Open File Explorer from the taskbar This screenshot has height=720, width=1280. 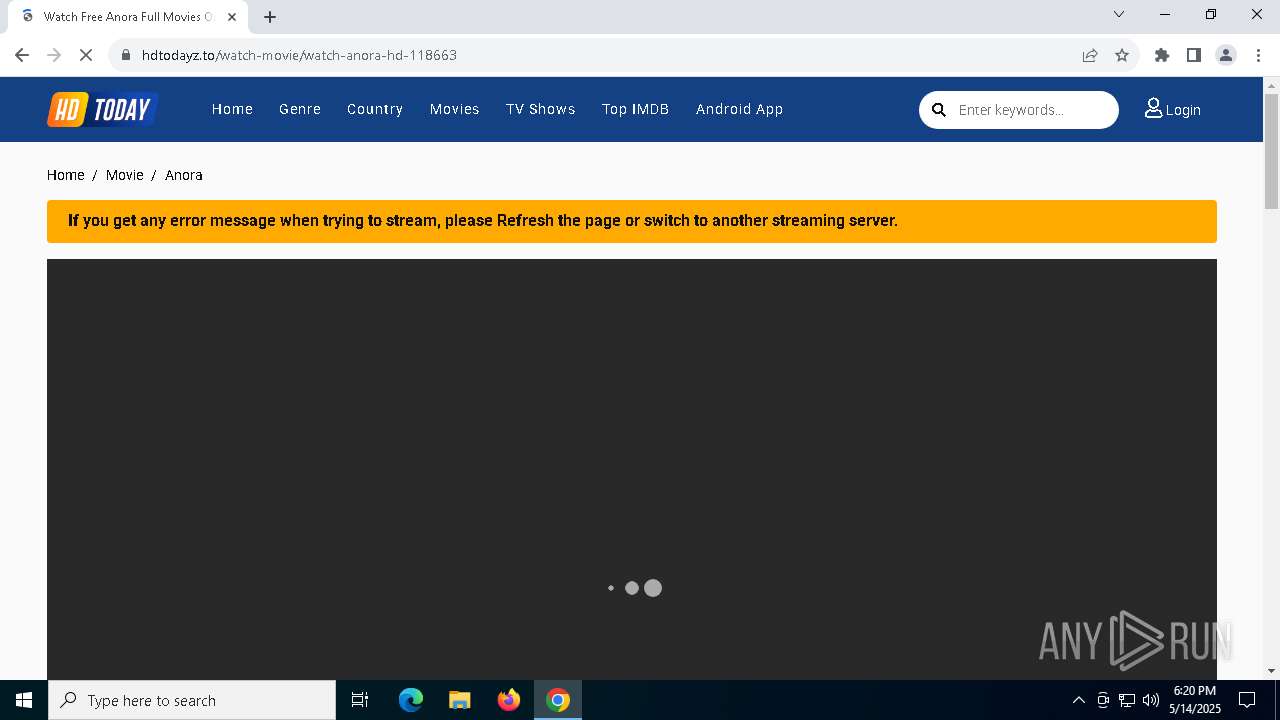(459, 700)
